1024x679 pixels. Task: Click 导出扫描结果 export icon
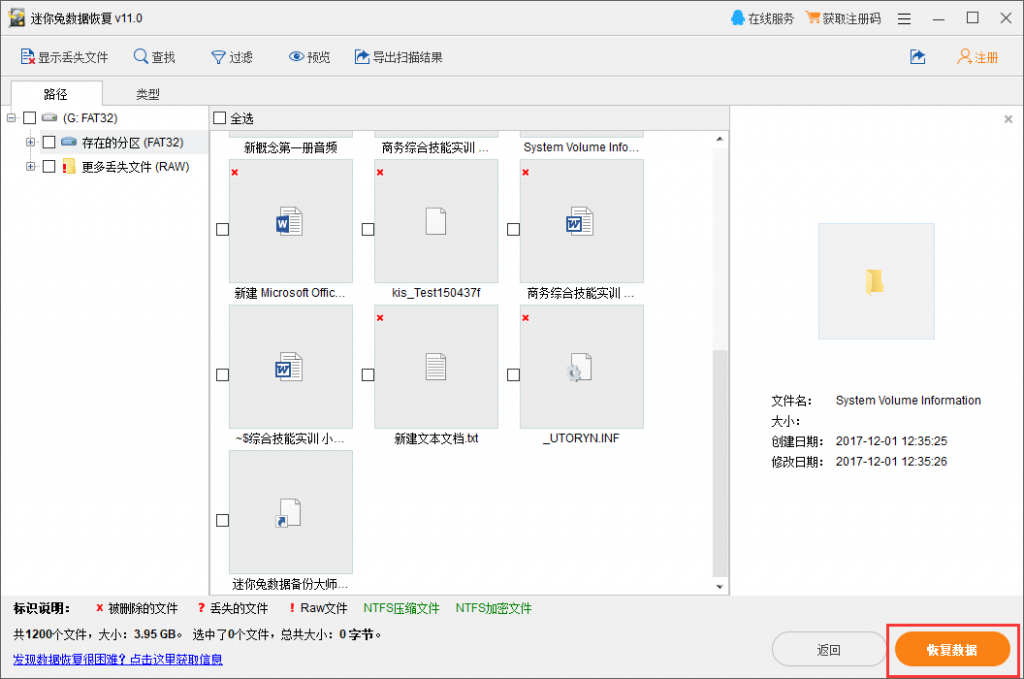coord(362,57)
